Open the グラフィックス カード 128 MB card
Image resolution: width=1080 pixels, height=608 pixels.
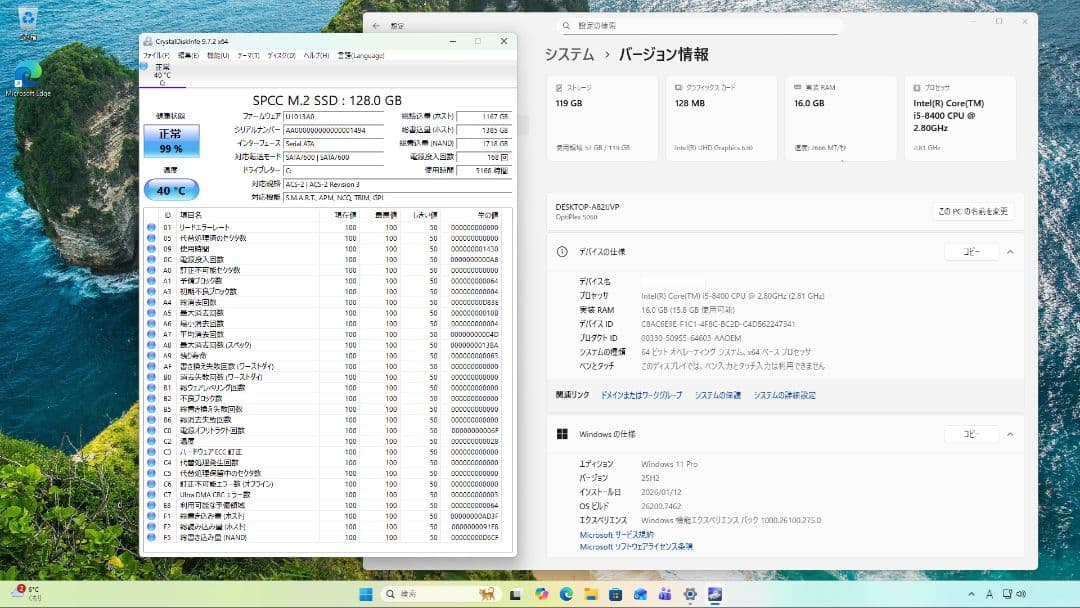721,118
